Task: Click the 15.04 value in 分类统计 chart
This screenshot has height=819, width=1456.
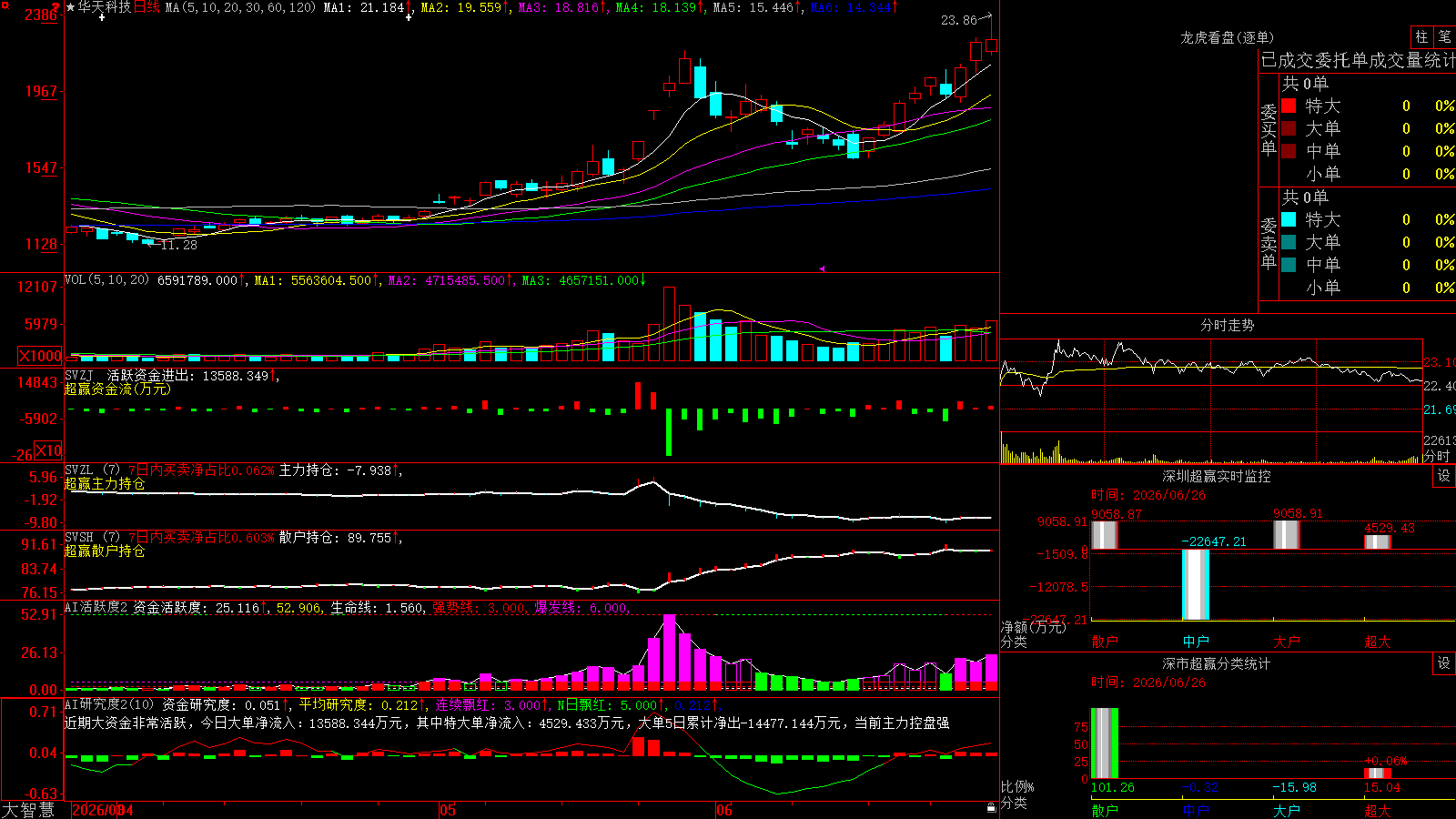Action: [x=1382, y=787]
